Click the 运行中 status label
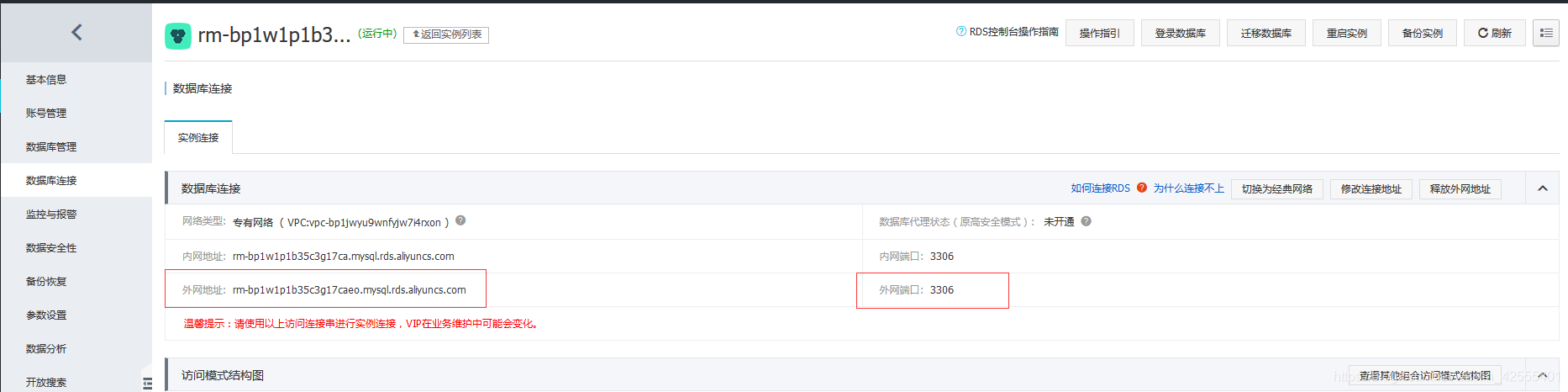The width and height of the screenshot is (1568, 392). (377, 34)
